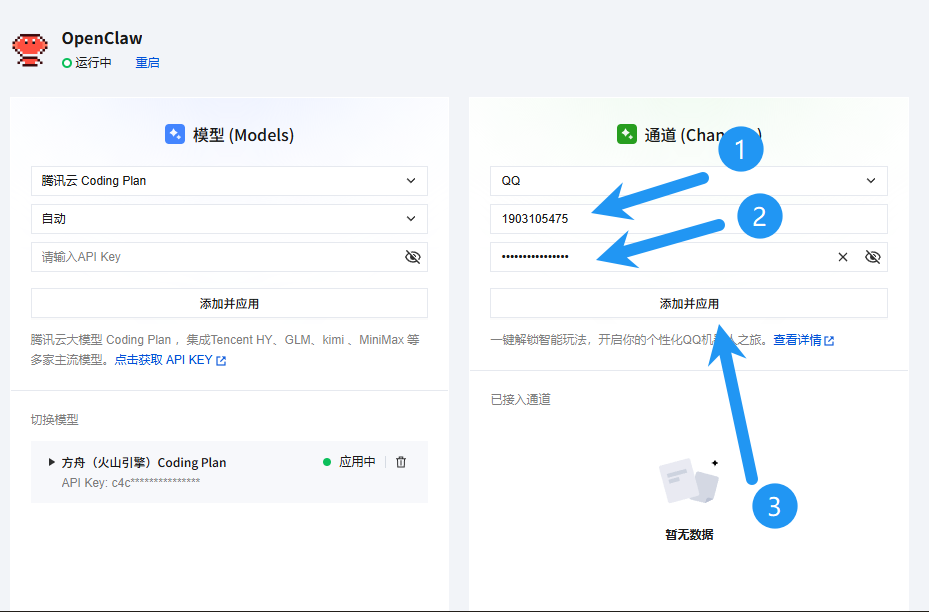This screenshot has width=929, height=612.
Task: Delete the 方舟 Coding Plan model entry
Action: [x=401, y=462]
